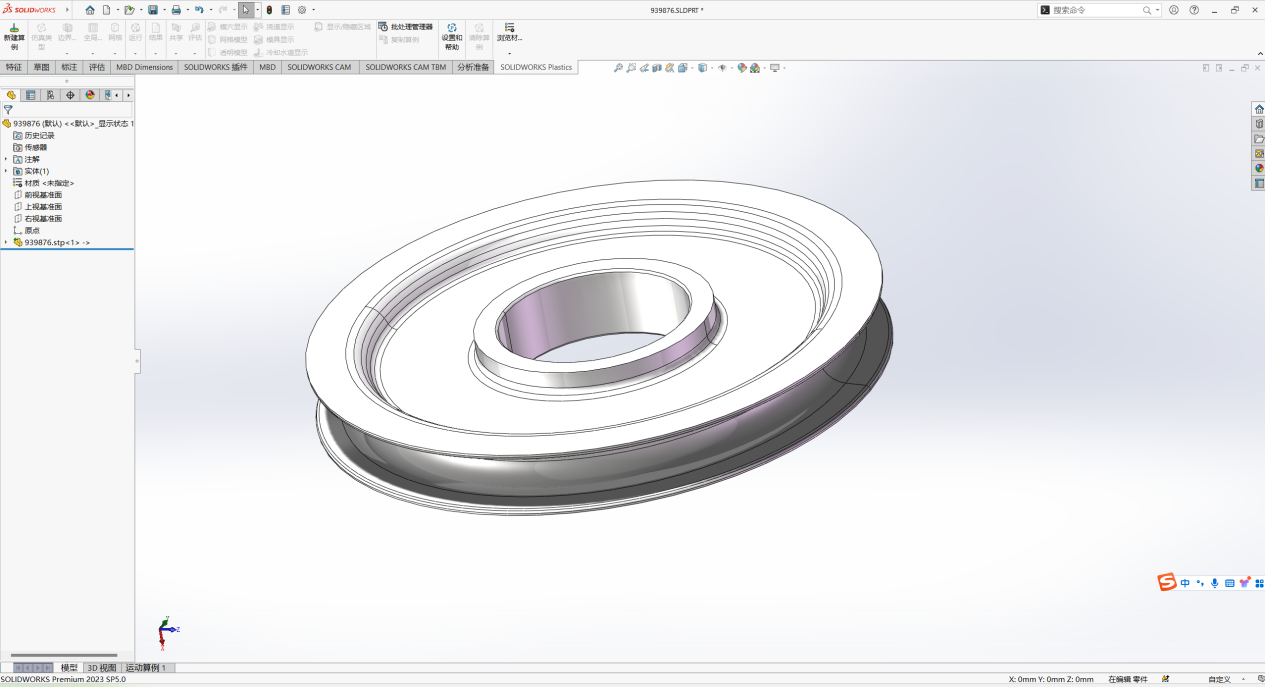Toggle the left panel collapse handle
1265x687 pixels.
137,361
